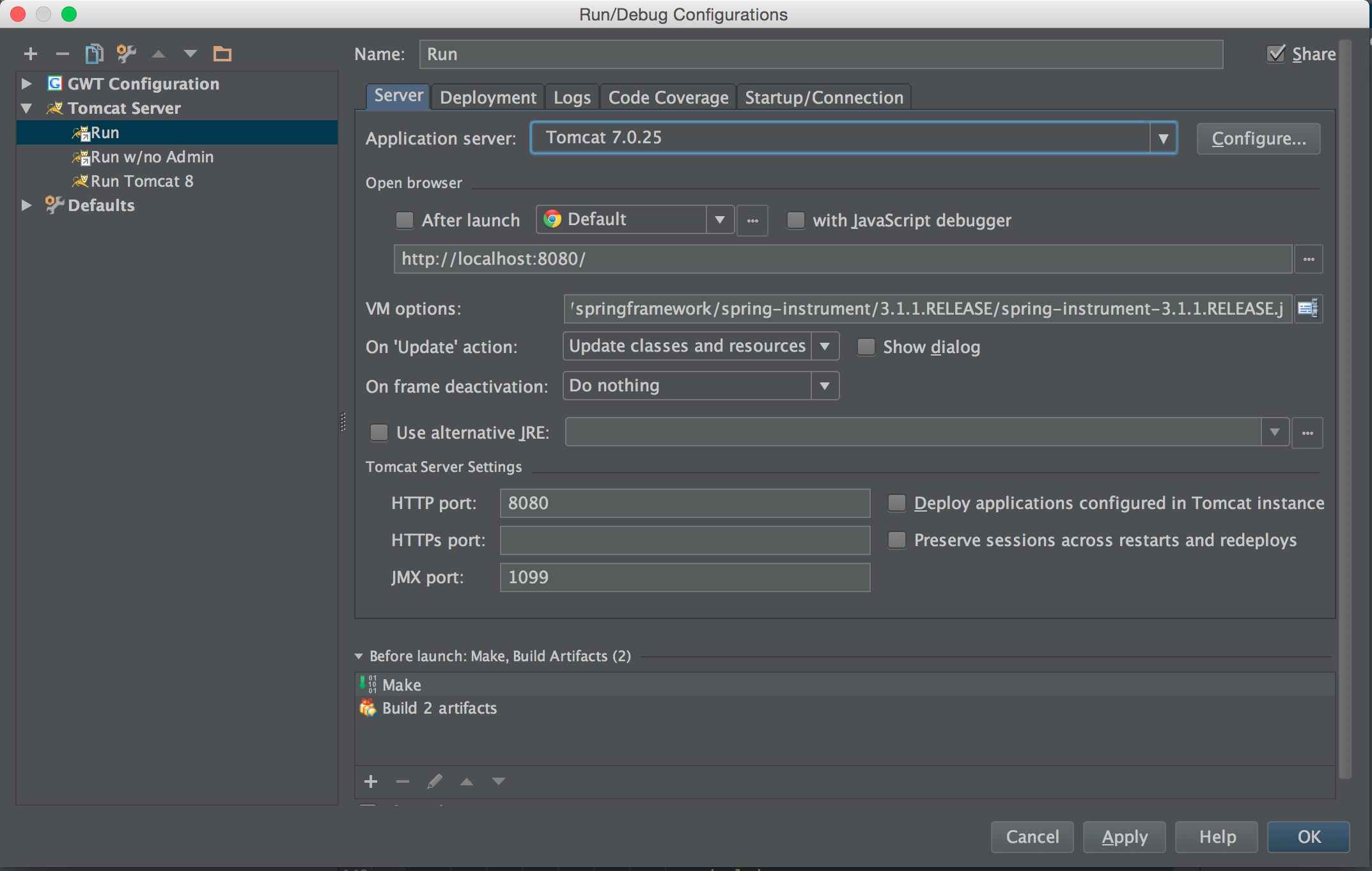
Task: Click the copy configuration icon
Action: (x=94, y=54)
